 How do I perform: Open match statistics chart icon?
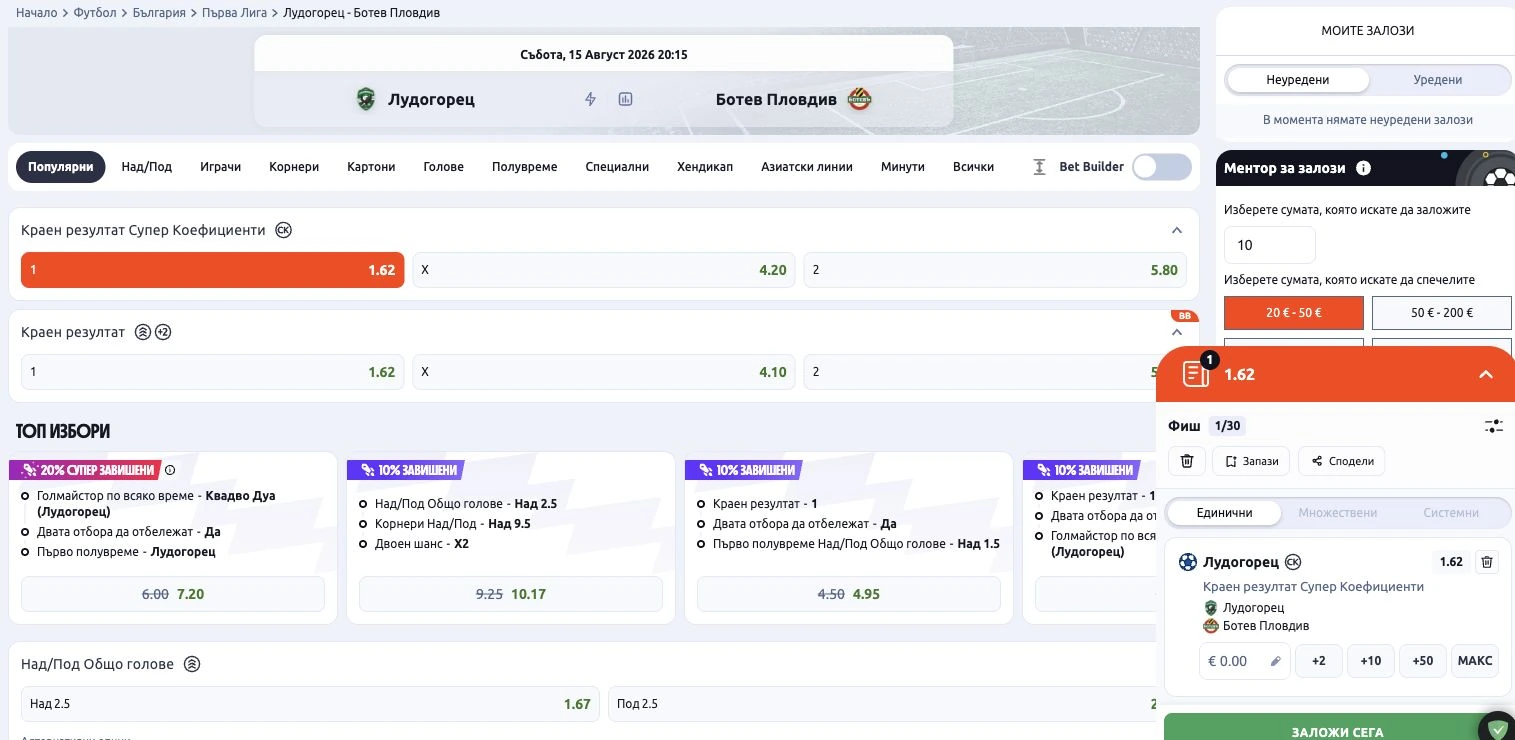pos(625,99)
